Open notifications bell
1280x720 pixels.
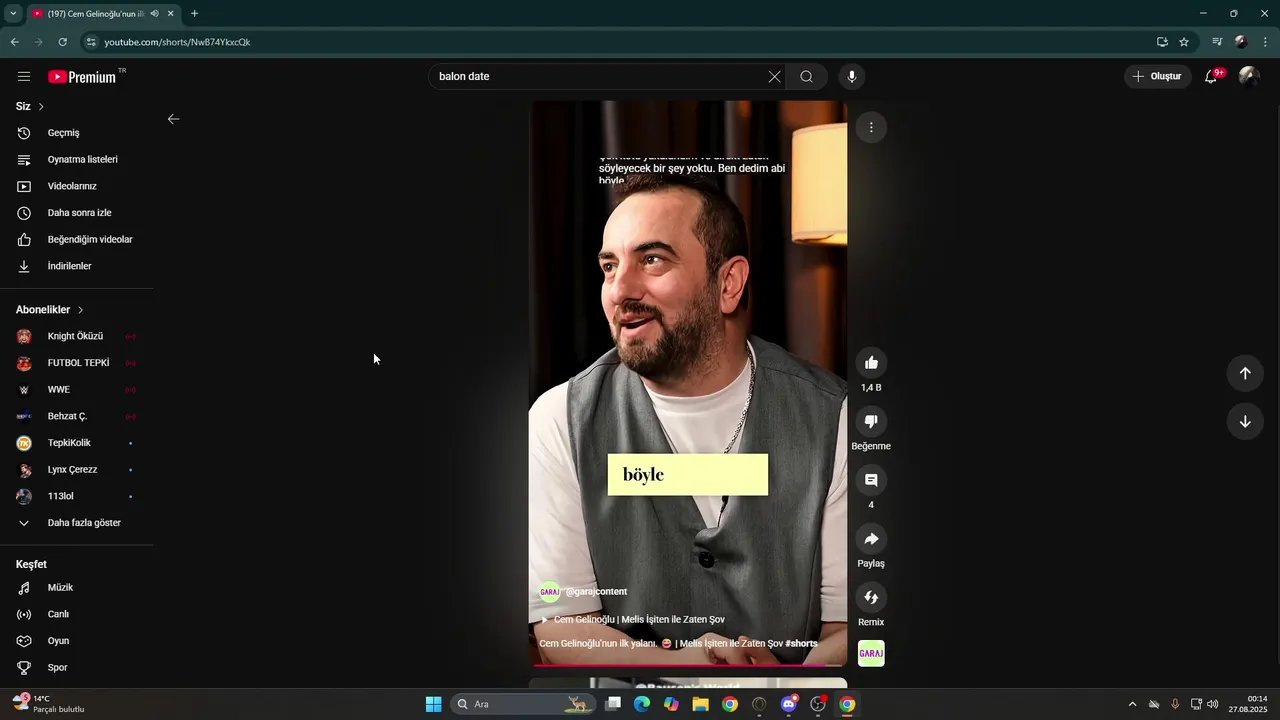click(x=1211, y=76)
